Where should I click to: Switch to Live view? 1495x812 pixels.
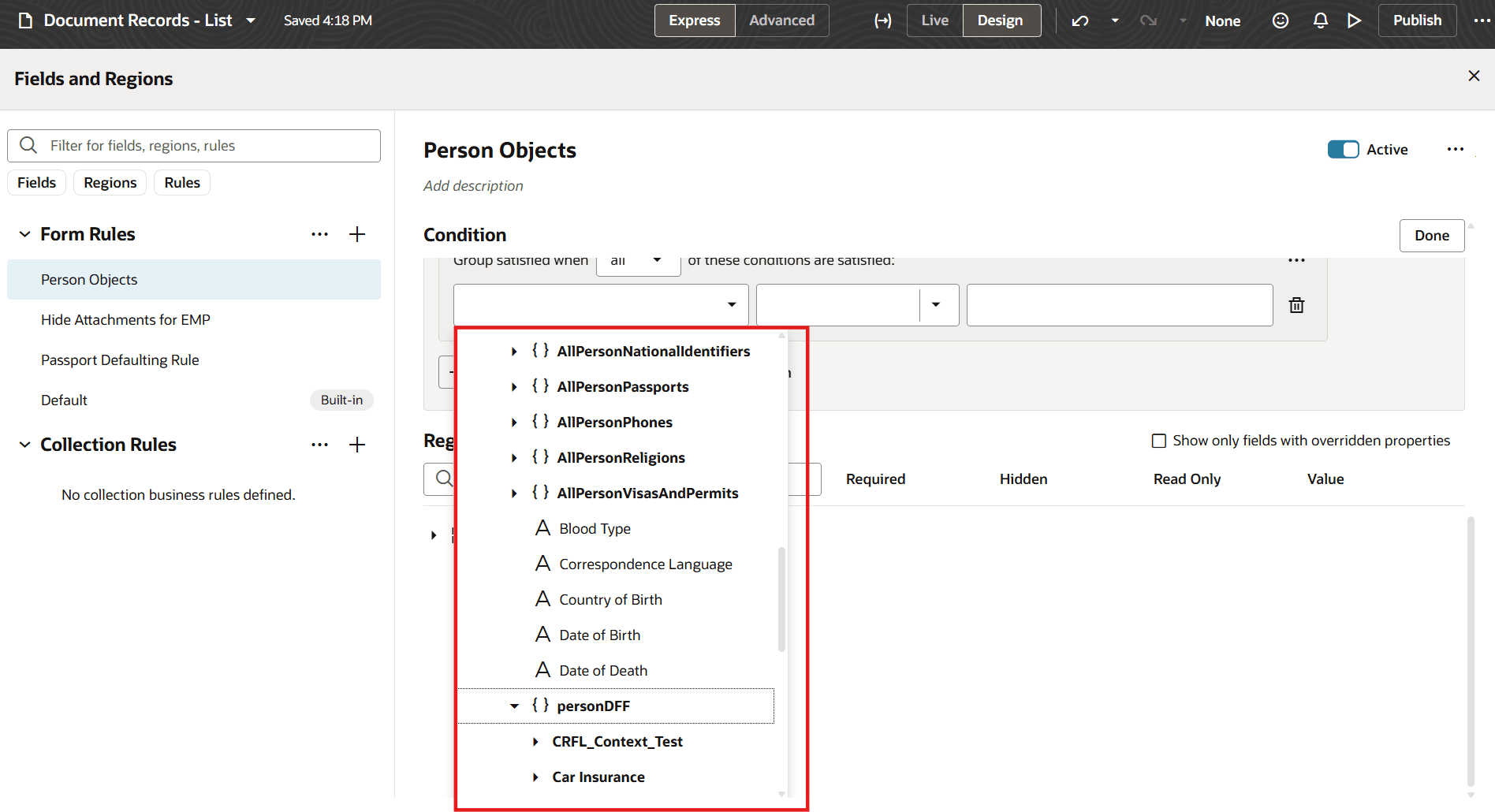(x=935, y=20)
